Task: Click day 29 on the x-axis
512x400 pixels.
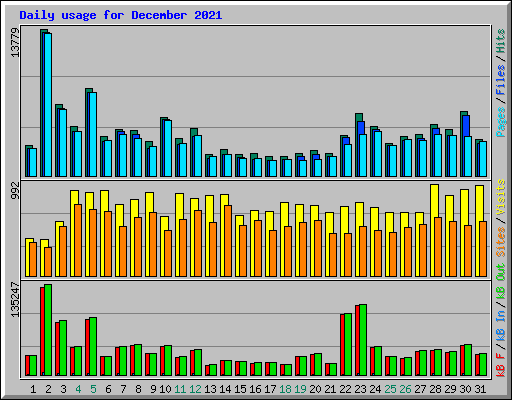Action: 450,389
